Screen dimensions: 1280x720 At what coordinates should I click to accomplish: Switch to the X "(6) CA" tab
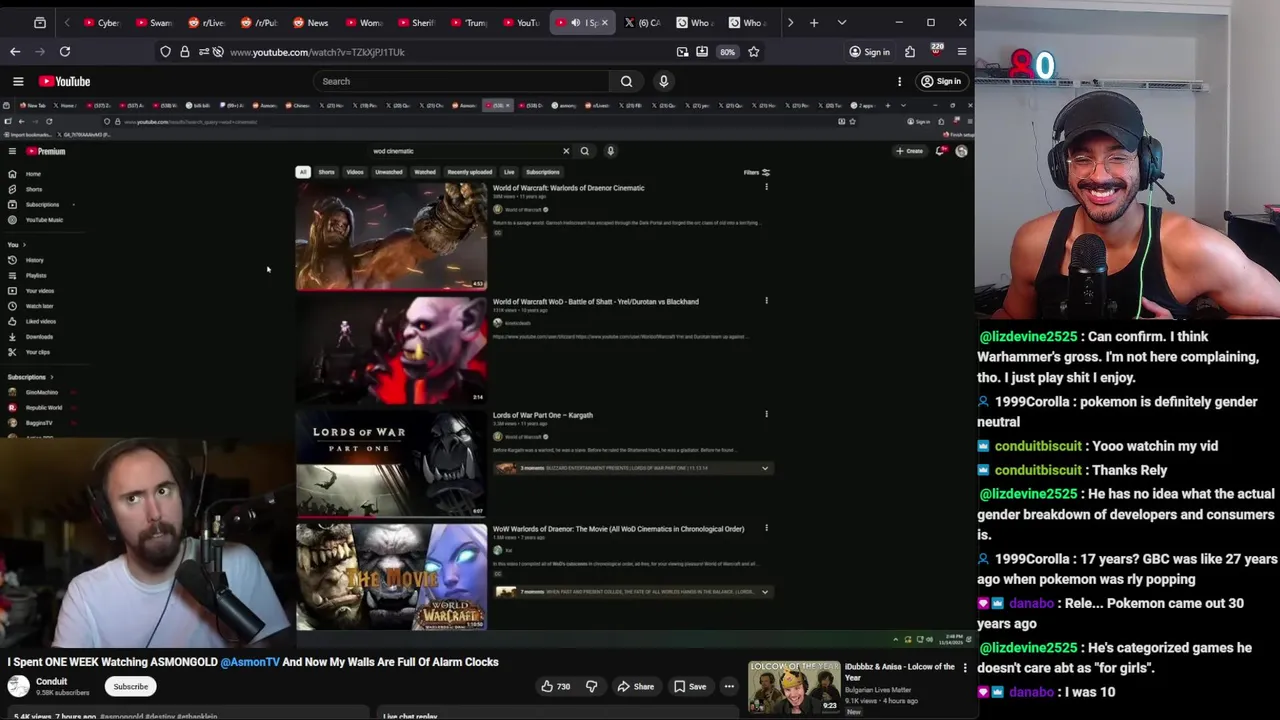[643, 22]
